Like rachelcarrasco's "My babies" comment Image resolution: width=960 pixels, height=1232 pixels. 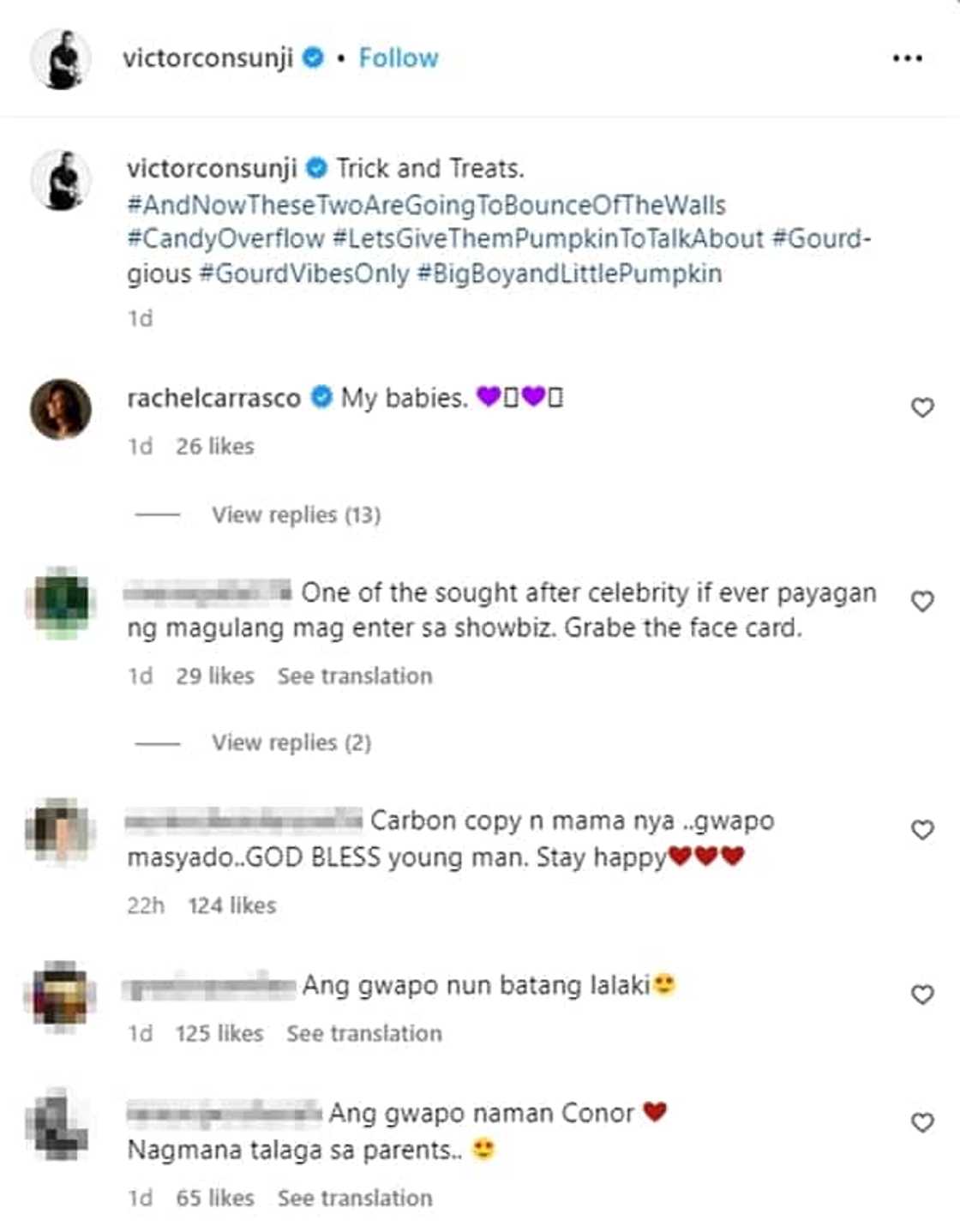922,407
